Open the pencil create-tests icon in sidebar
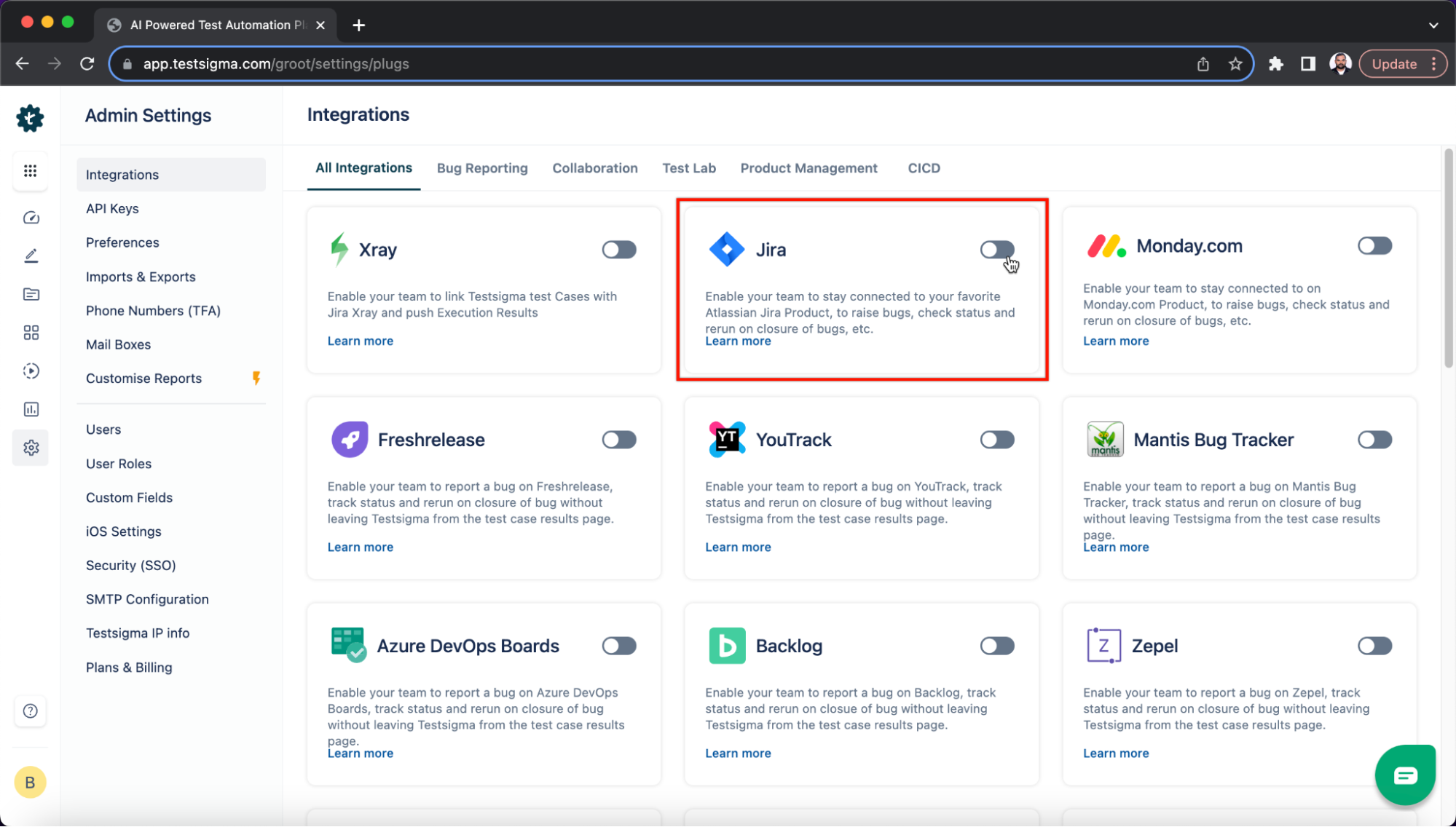The height and width of the screenshot is (827, 1456). click(31, 256)
